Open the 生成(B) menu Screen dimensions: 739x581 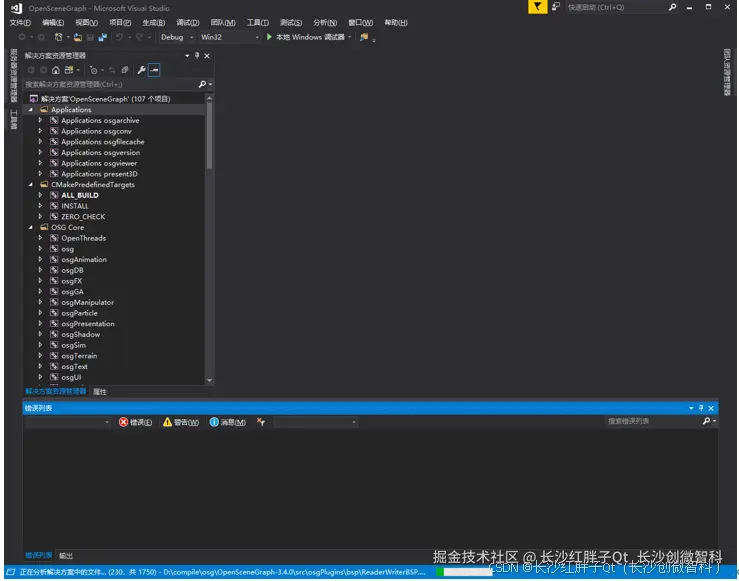point(154,23)
